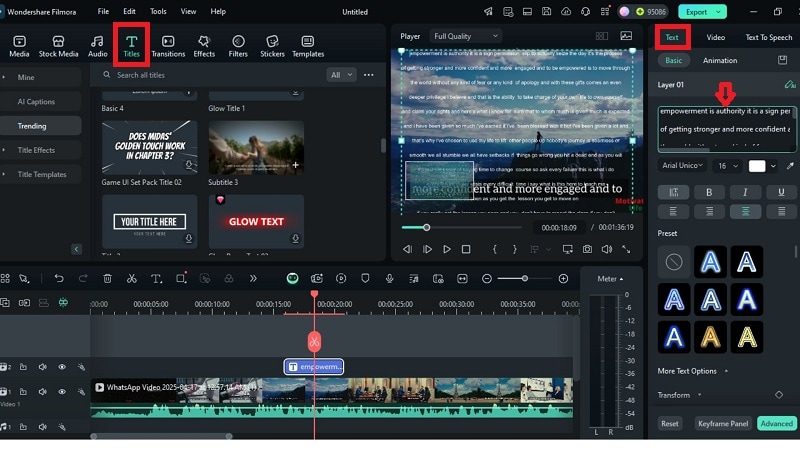800x450 pixels.
Task: Add a marker with the shield icon
Action: (x=365, y=278)
